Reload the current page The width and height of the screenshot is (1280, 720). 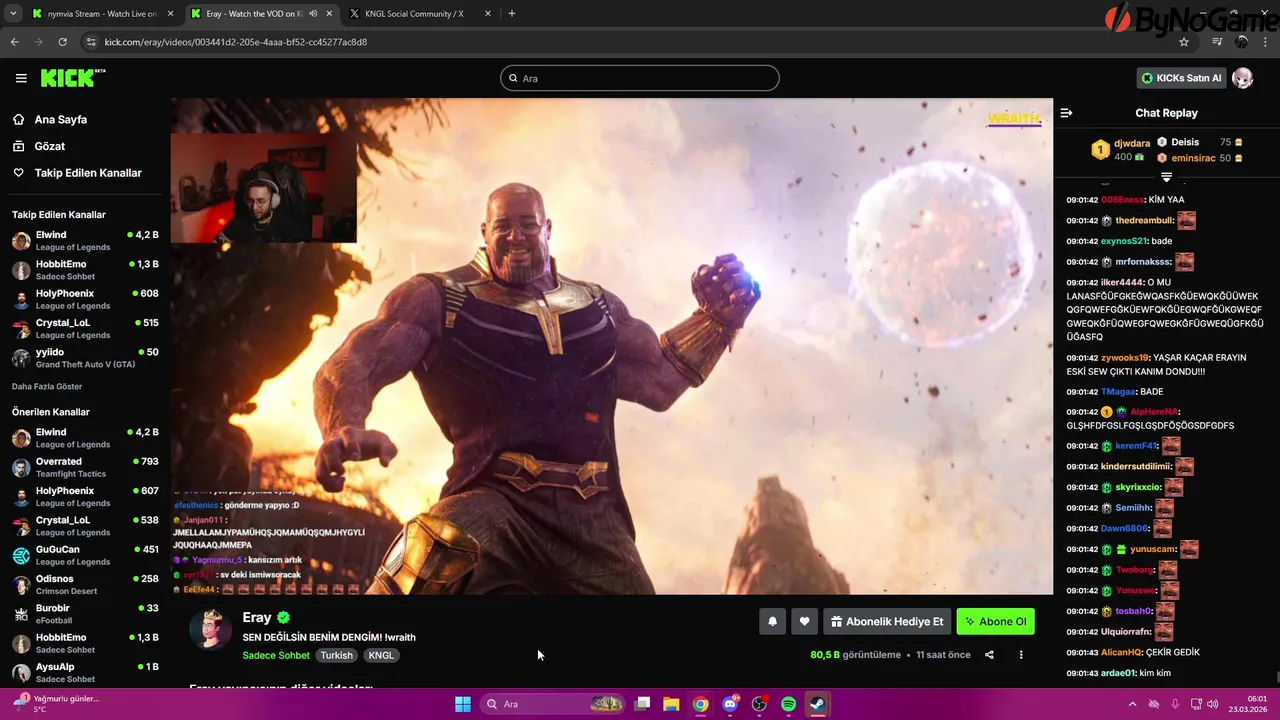pyautogui.click(x=62, y=42)
